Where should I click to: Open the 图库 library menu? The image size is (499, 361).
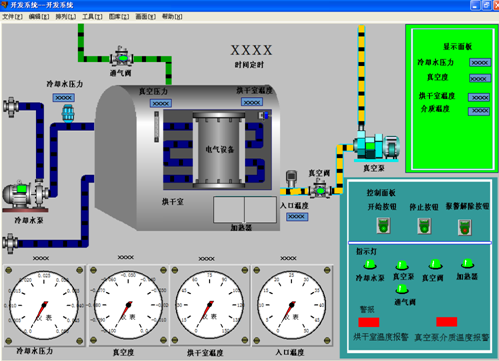[x=119, y=16]
